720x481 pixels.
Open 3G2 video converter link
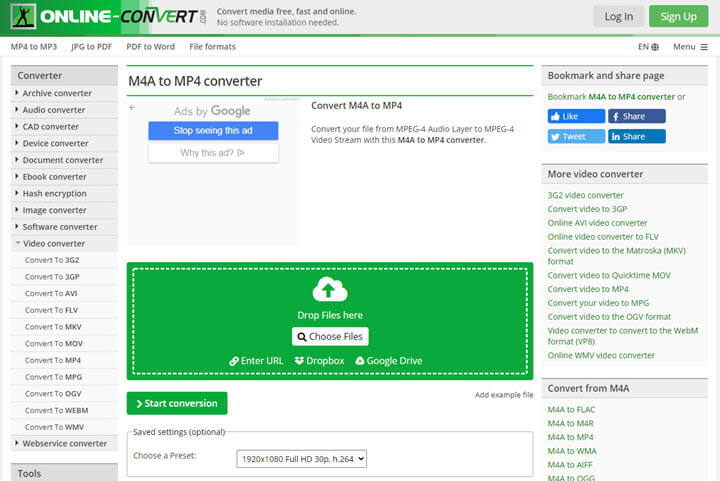[585, 196]
